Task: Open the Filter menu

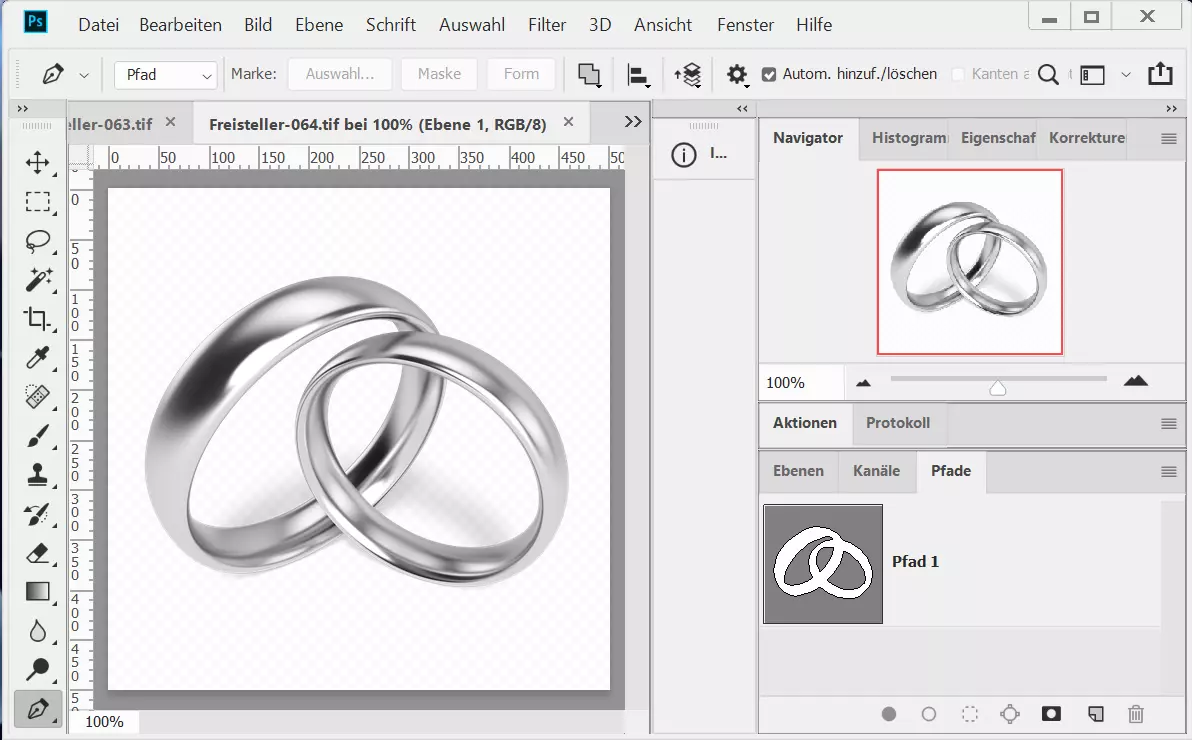Action: [546, 24]
